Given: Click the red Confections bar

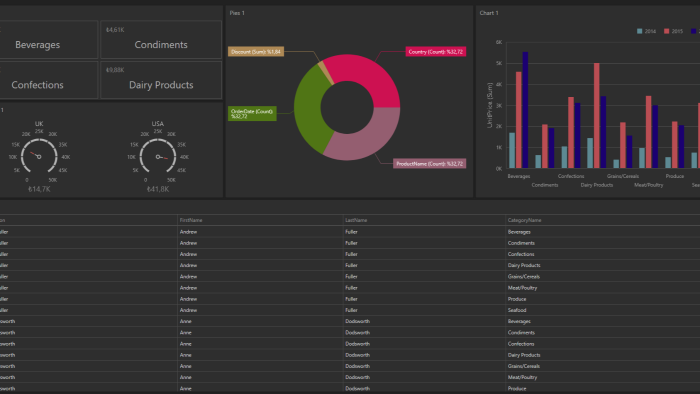Looking at the screenshot, I should pos(571,133).
